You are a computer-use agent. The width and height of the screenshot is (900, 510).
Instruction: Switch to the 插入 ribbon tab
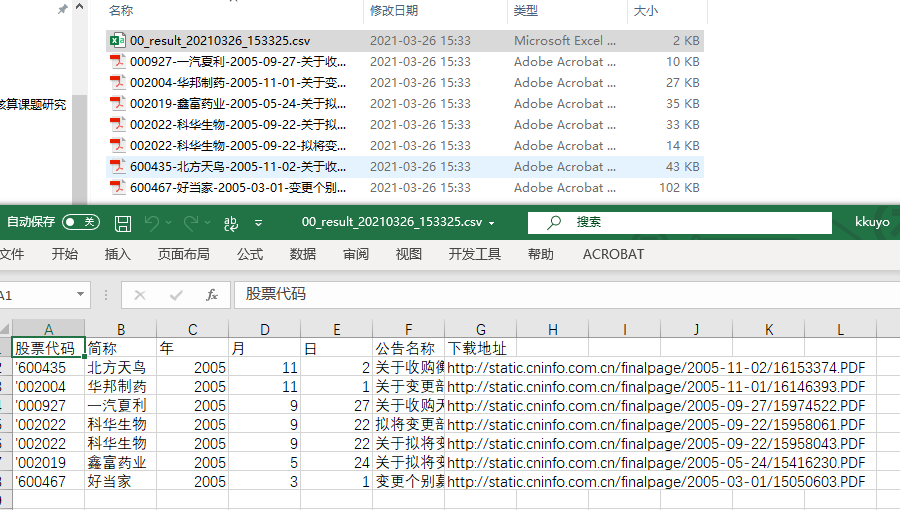[118, 254]
